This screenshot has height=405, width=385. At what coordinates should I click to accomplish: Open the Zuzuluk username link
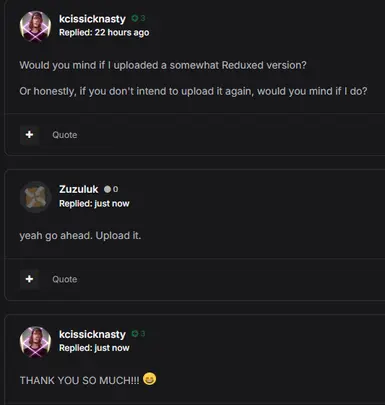[x=79, y=189]
